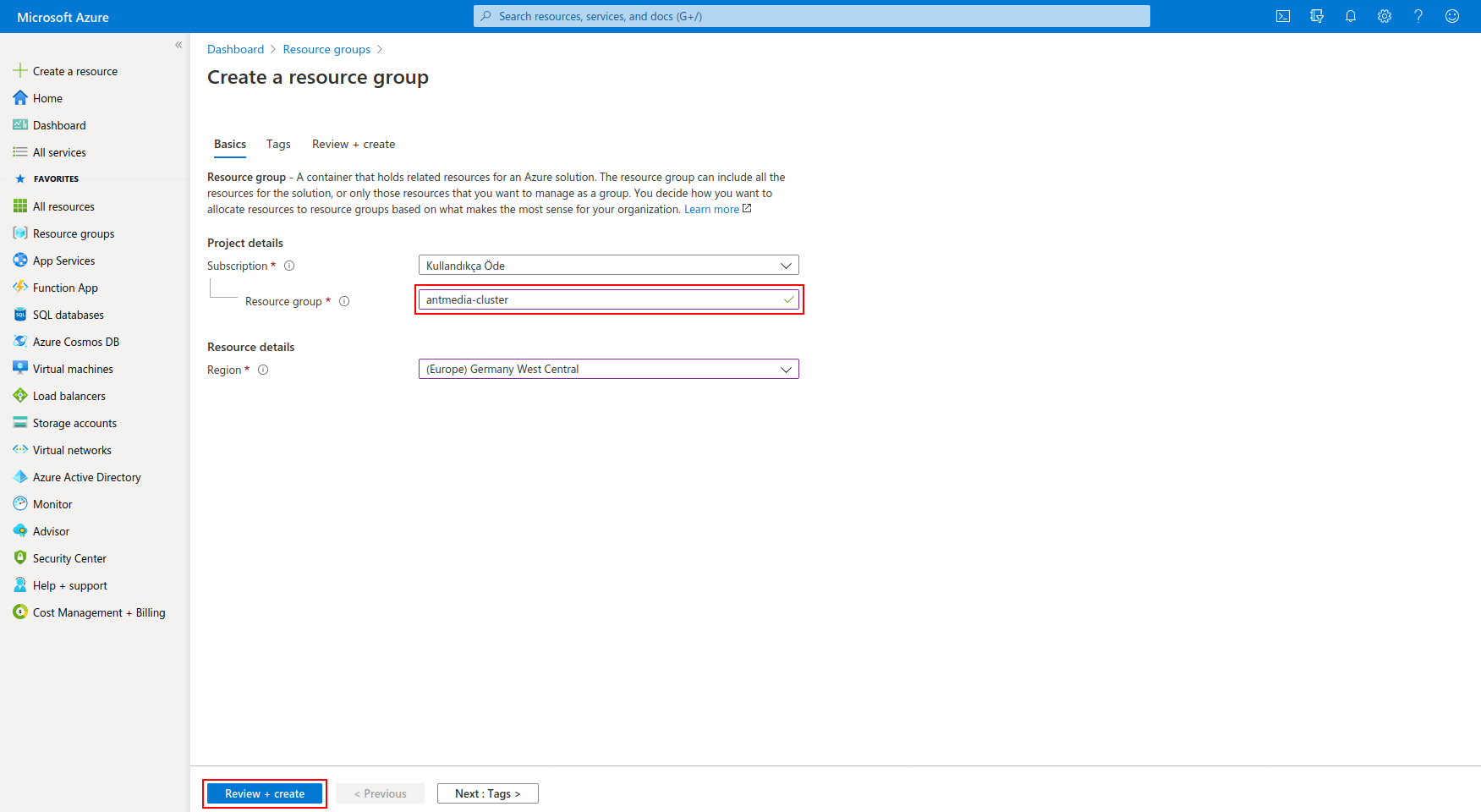Image resolution: width=1481 pixels, height=812 pixels.
Task: Click the Dashboard chart icon
Action: pos(20,125)
